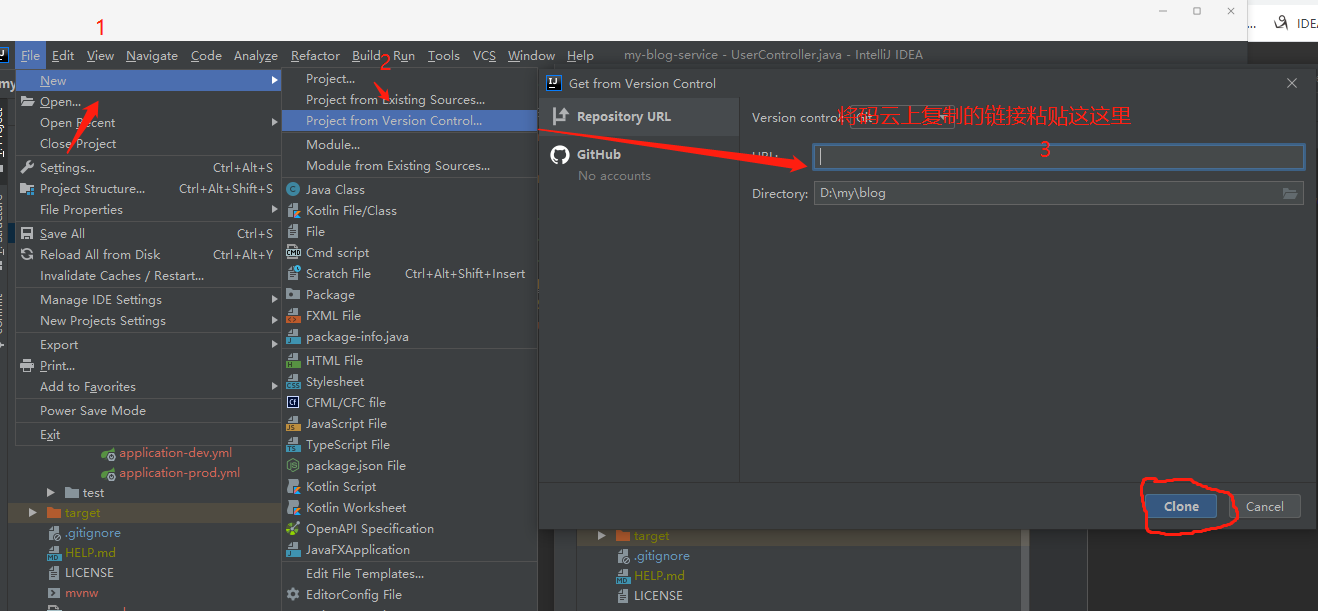The image size is (1318, 611).
Task: Expand the Open Recent submenu arrow
Action: click(x=274, y=123)
